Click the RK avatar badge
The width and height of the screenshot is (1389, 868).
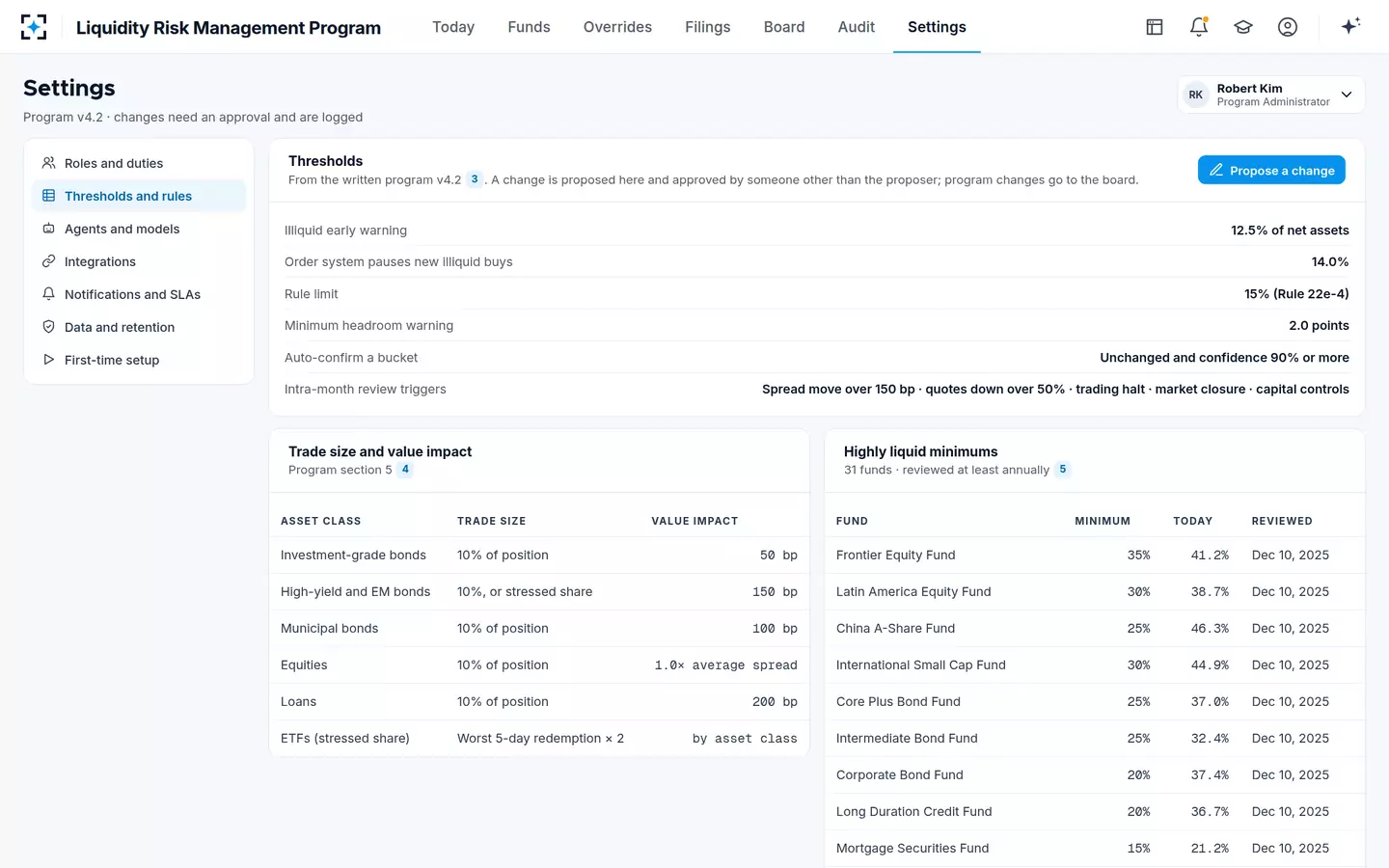1196,95
